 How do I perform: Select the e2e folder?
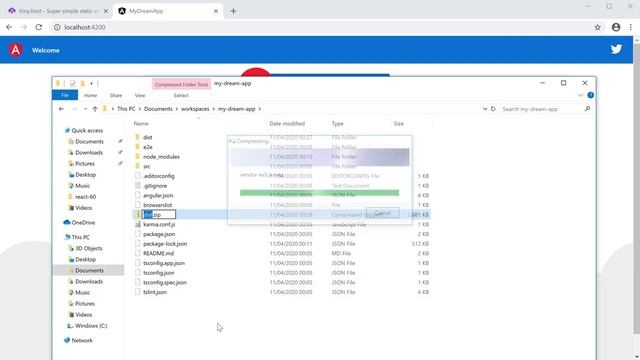(147, 147)
